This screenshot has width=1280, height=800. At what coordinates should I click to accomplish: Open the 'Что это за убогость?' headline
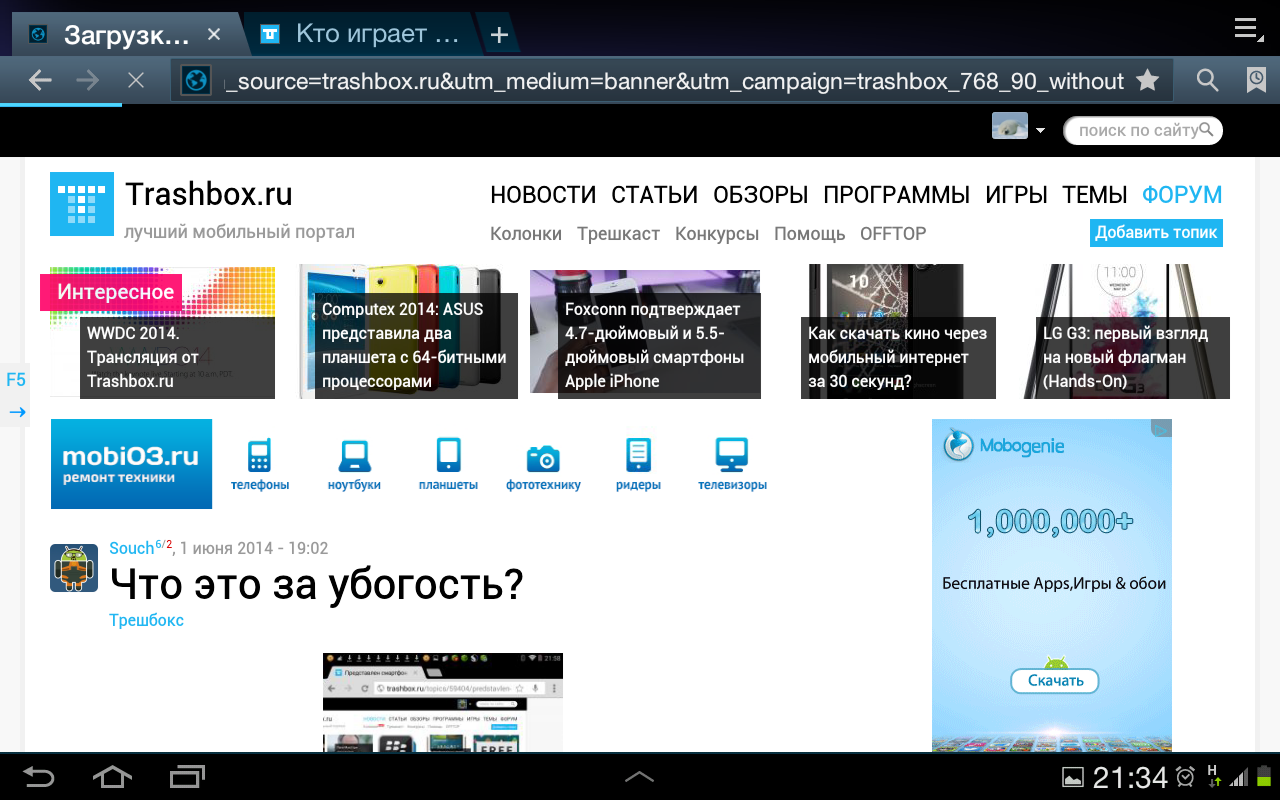[x=316, y=584]
